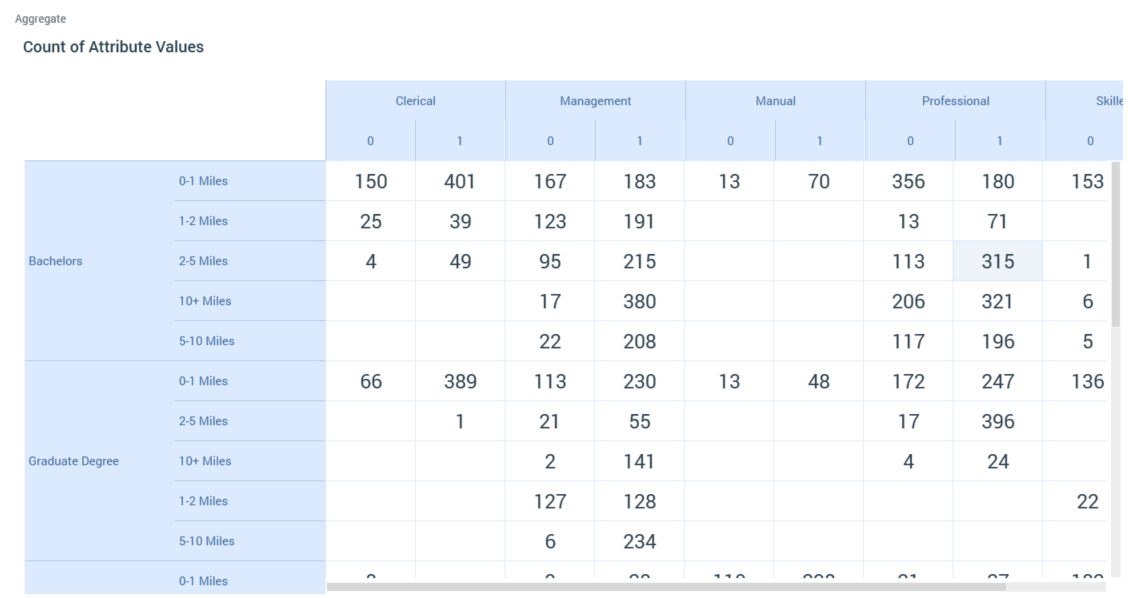Select the Graduate Degree row header
1128x598 pixels.
point(73,461)
